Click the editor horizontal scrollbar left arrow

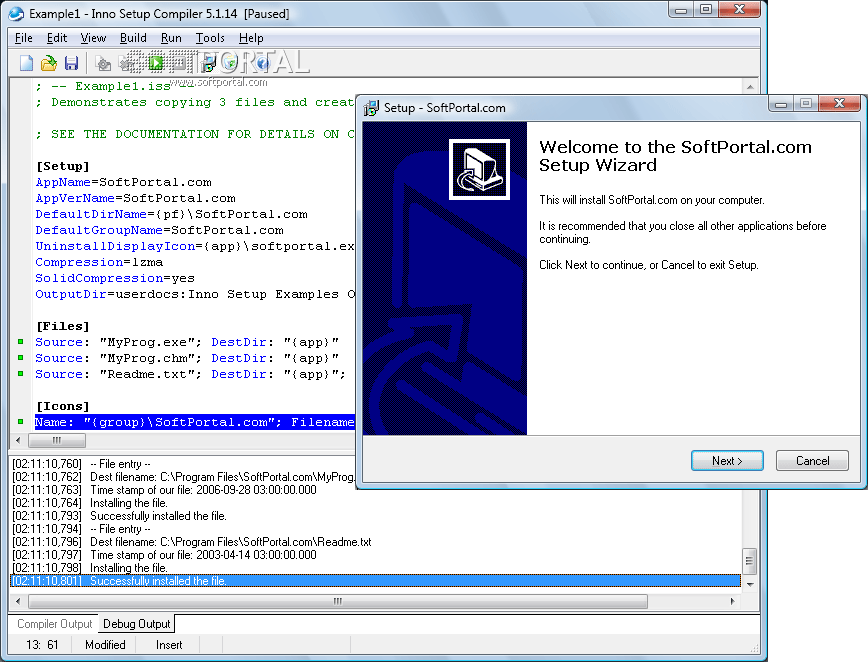pos(18,440)
